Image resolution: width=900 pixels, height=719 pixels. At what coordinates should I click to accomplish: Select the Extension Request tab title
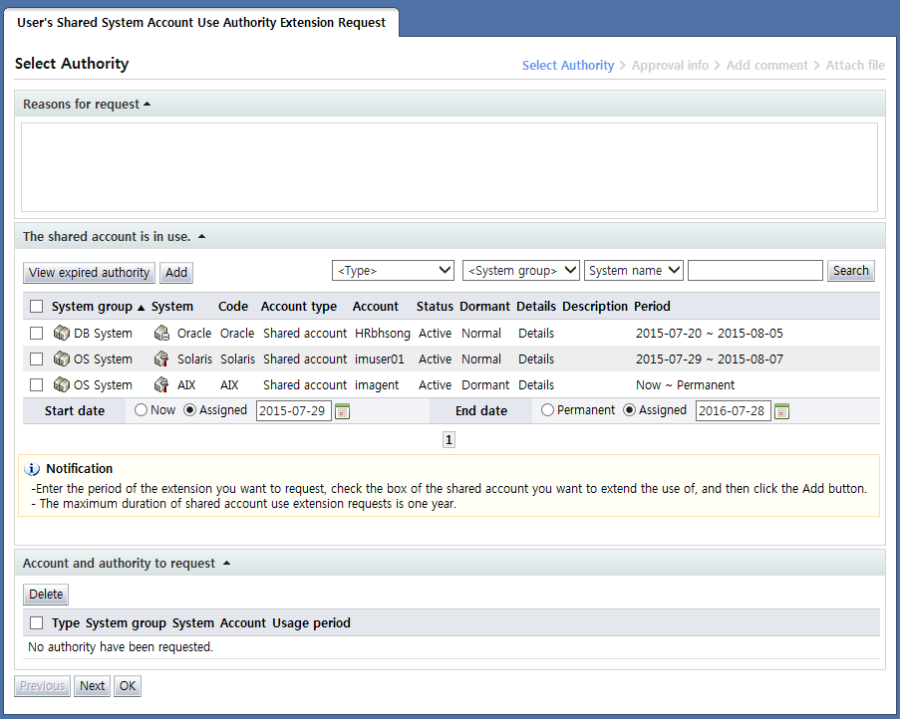[201, 22]
